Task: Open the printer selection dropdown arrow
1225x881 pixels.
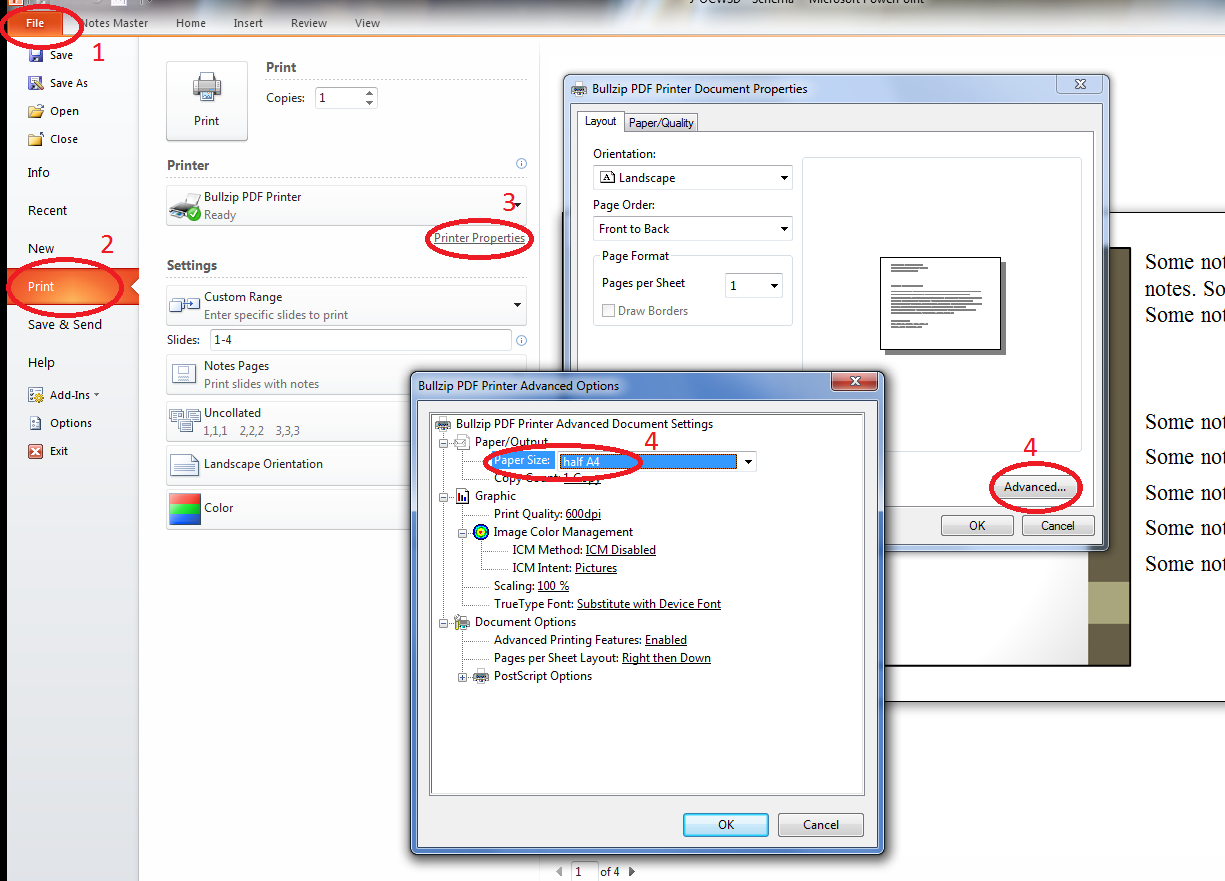Action: point(518,205)
